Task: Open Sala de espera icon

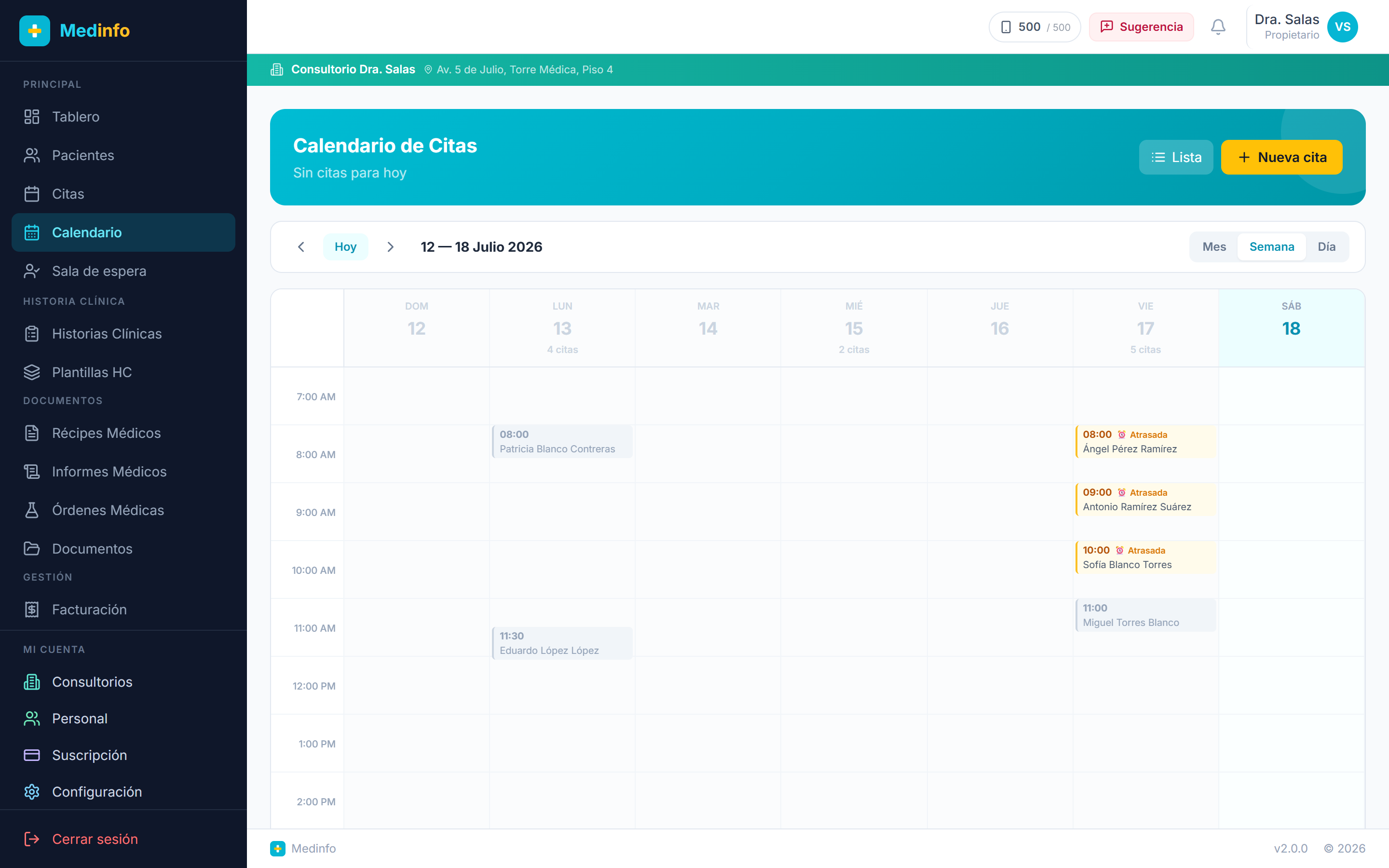Action: (31, 271)
